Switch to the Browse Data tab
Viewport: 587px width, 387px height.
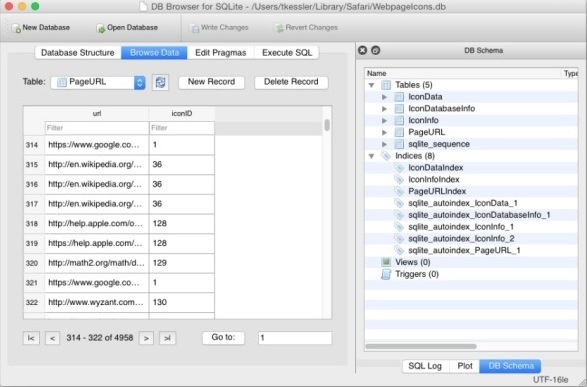click(154, 53)
